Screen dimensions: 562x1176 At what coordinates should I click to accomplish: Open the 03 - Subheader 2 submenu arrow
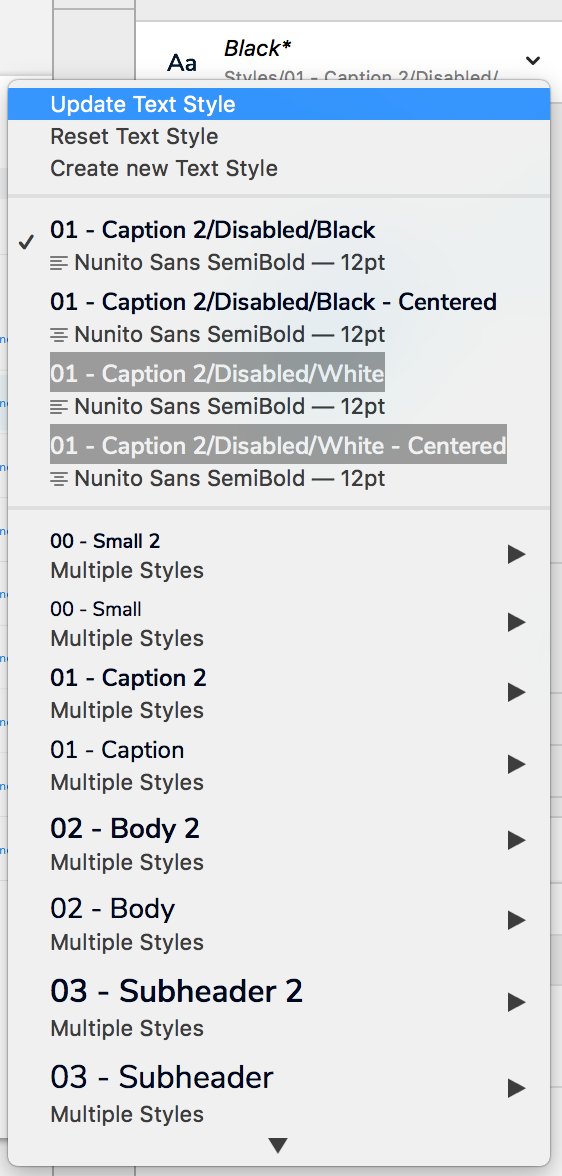point(516,1002)
